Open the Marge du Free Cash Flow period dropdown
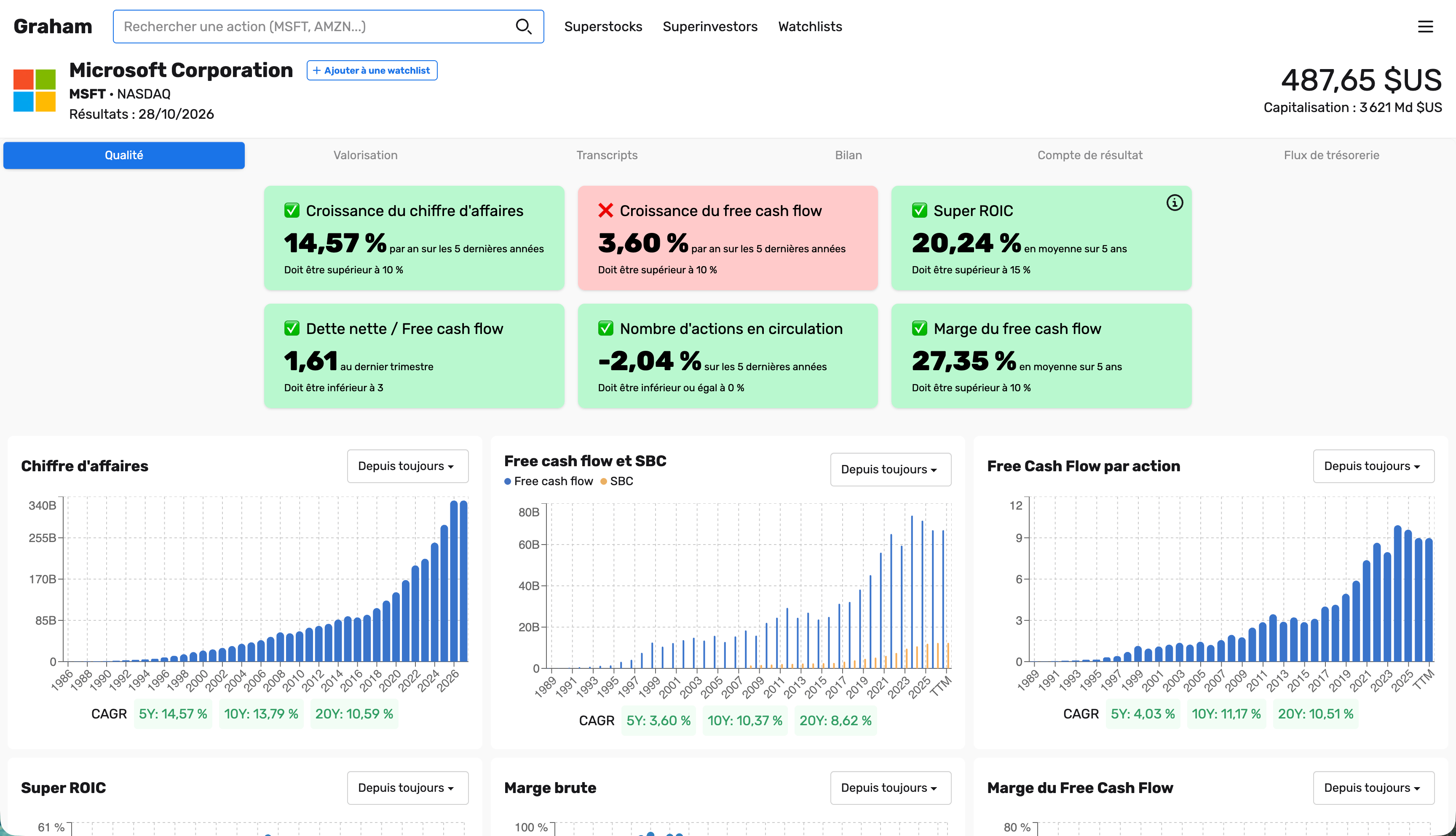 pyautogui.click(x=1374, y=788)
